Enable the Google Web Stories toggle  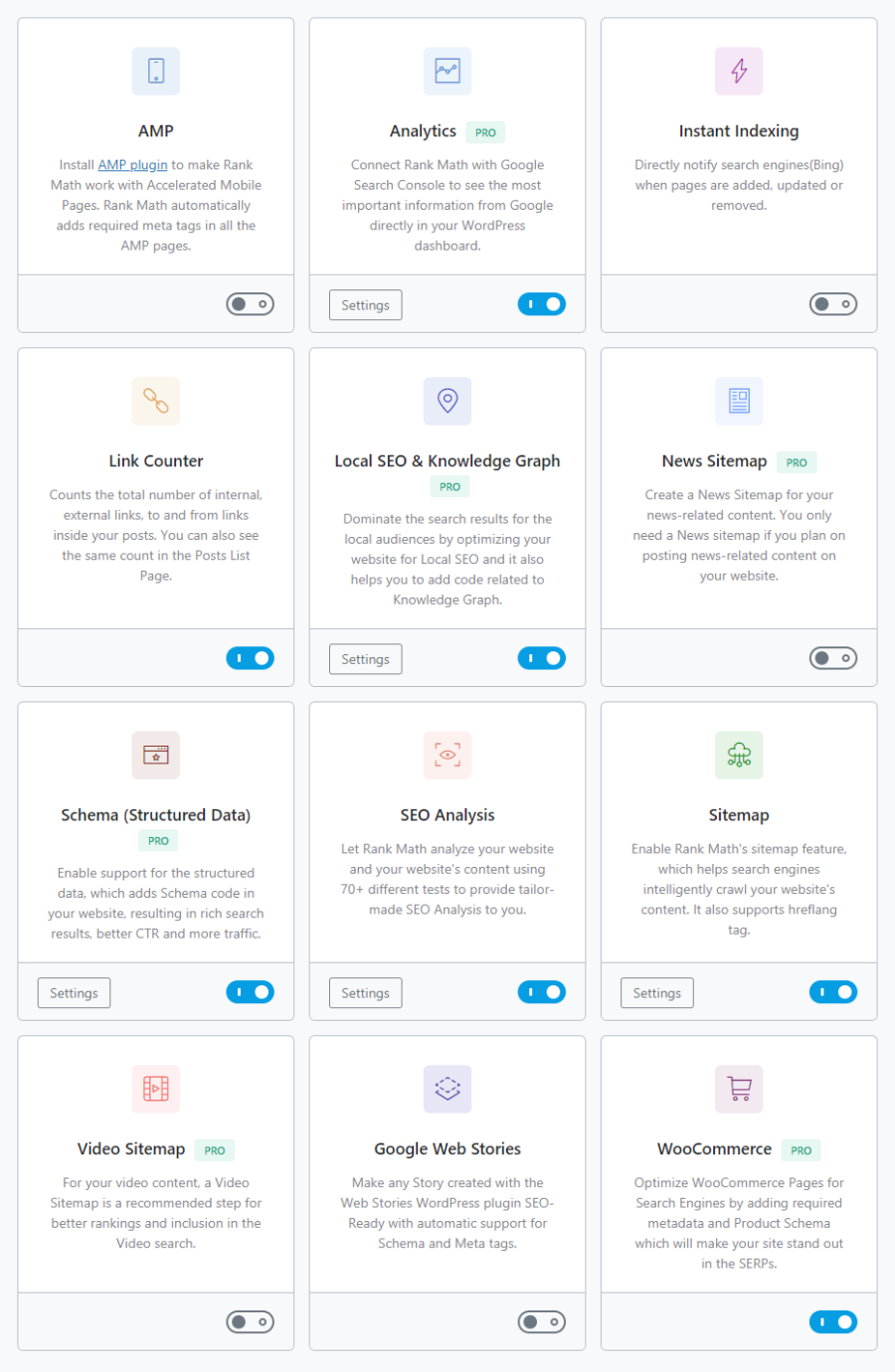point(542,1322)
